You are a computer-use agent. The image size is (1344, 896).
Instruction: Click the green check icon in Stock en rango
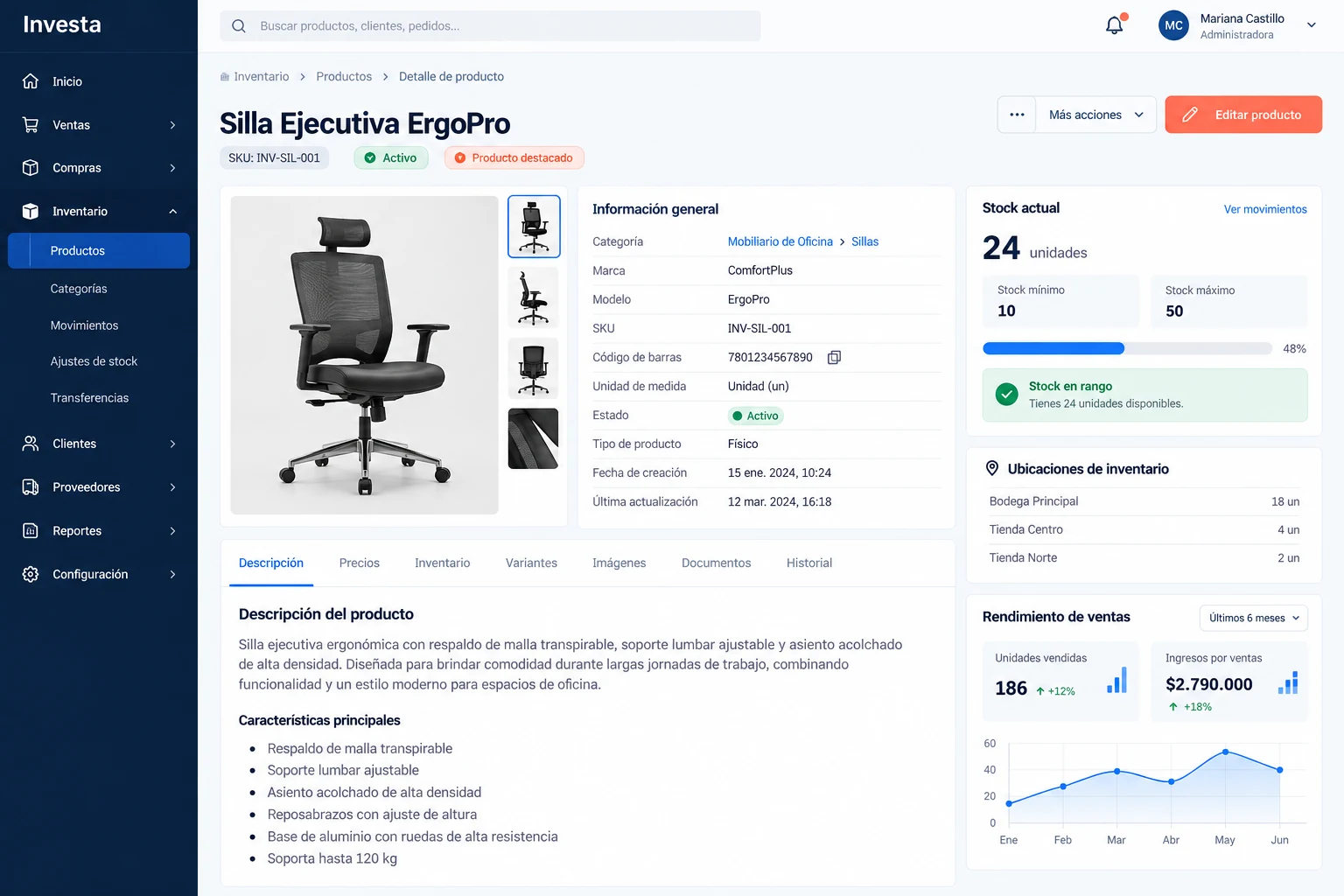1006,395
